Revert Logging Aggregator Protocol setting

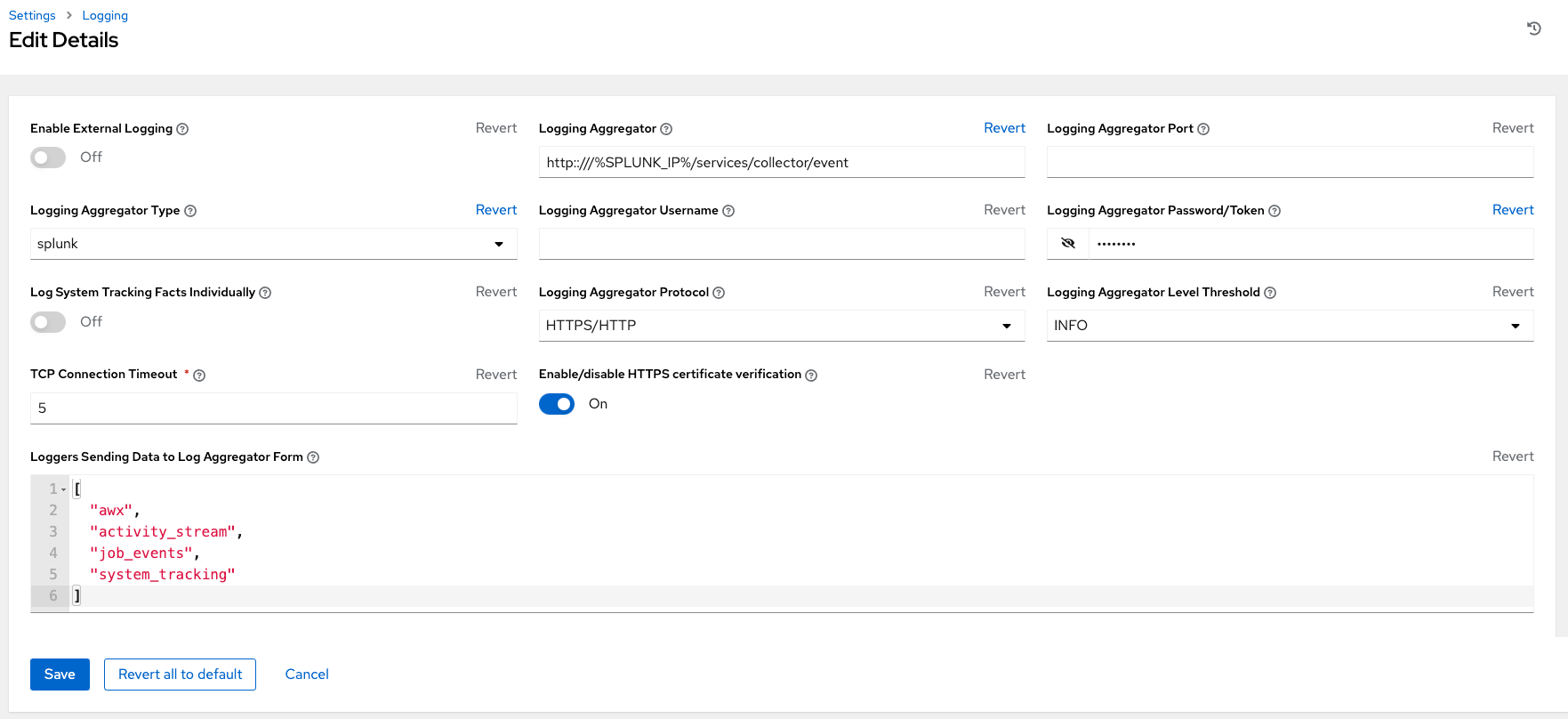[1004, 292]
